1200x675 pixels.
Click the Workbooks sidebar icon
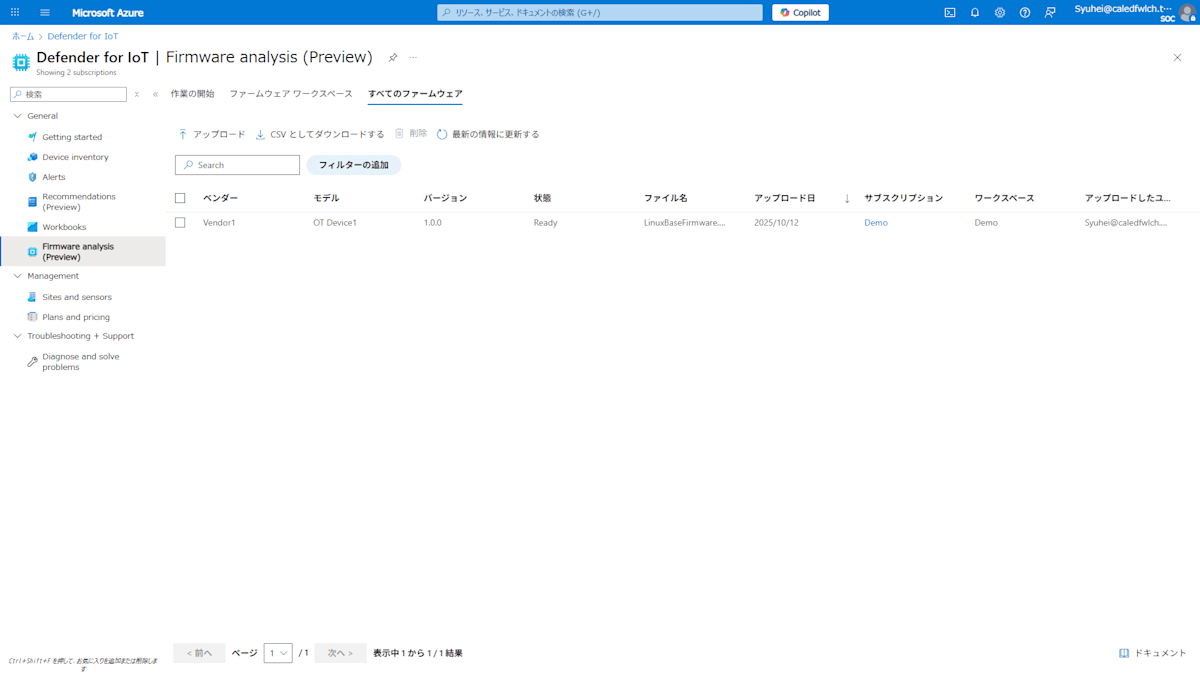pos(32,227)
